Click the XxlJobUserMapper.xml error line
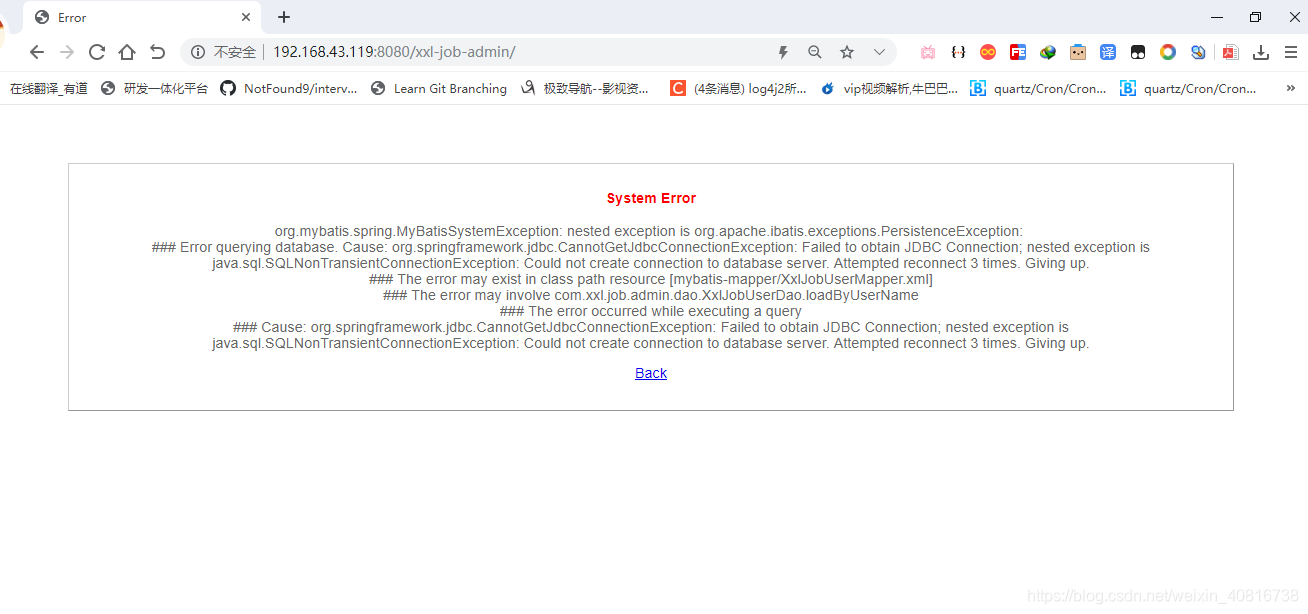The height and width of the screenshot is (614, 1308). [651, 279]
